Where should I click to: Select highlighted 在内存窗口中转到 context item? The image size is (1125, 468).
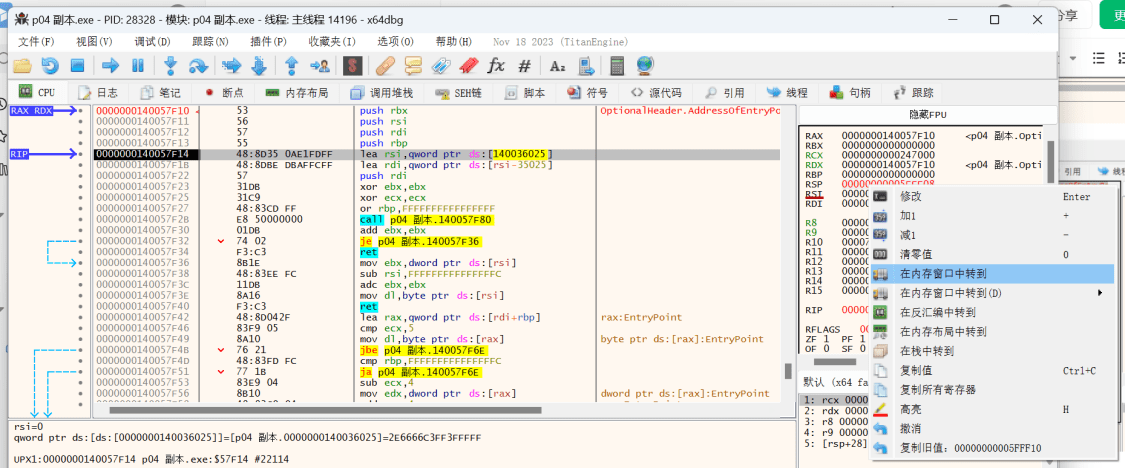[x=992, y=273]
